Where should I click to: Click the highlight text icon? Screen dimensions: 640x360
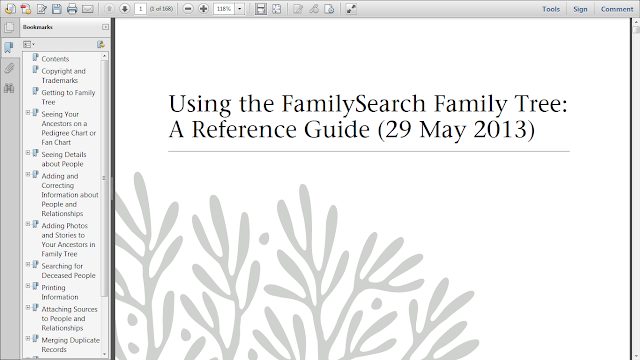pyautogui.click(x=314, y=9)
